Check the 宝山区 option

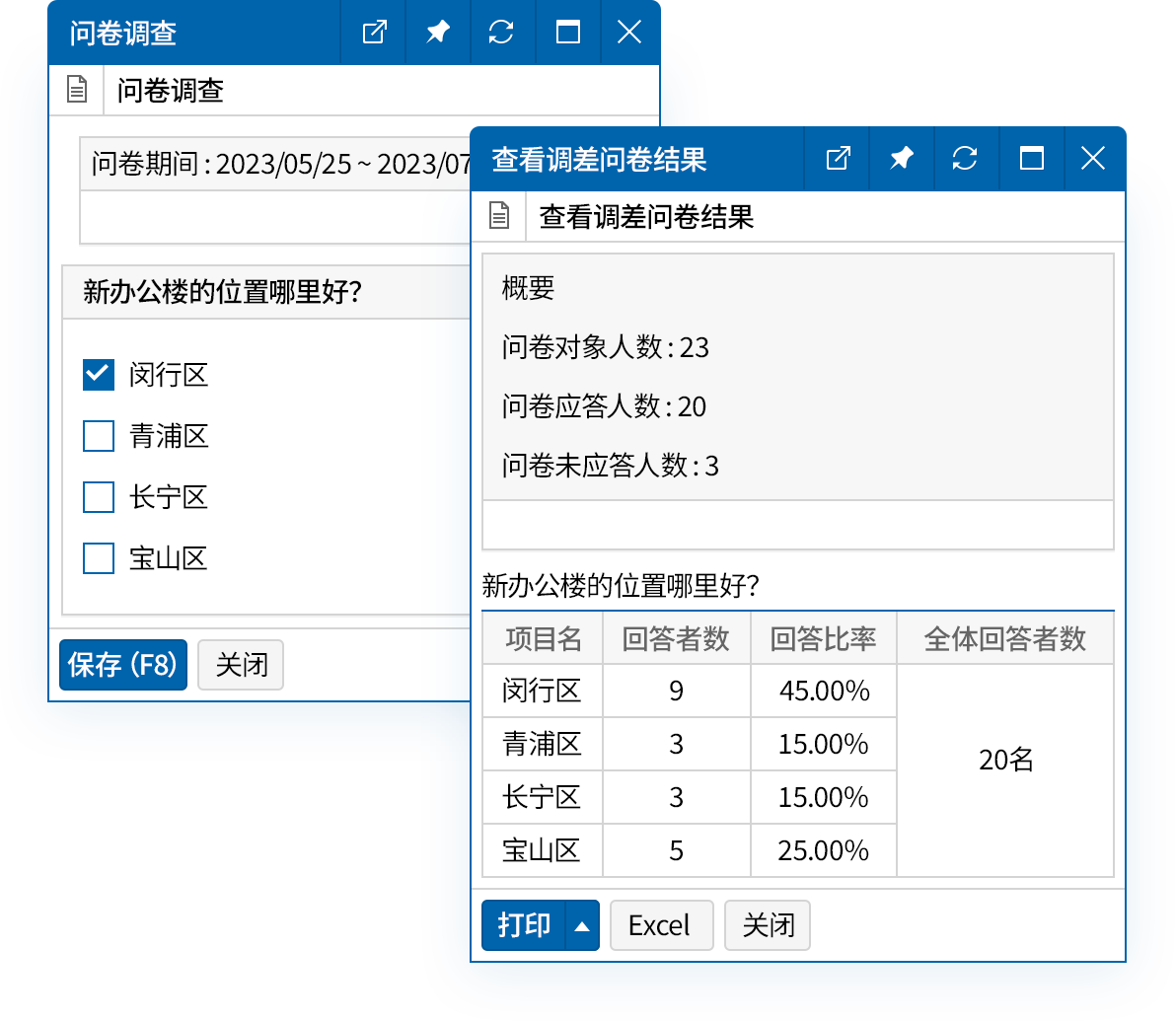98,558
